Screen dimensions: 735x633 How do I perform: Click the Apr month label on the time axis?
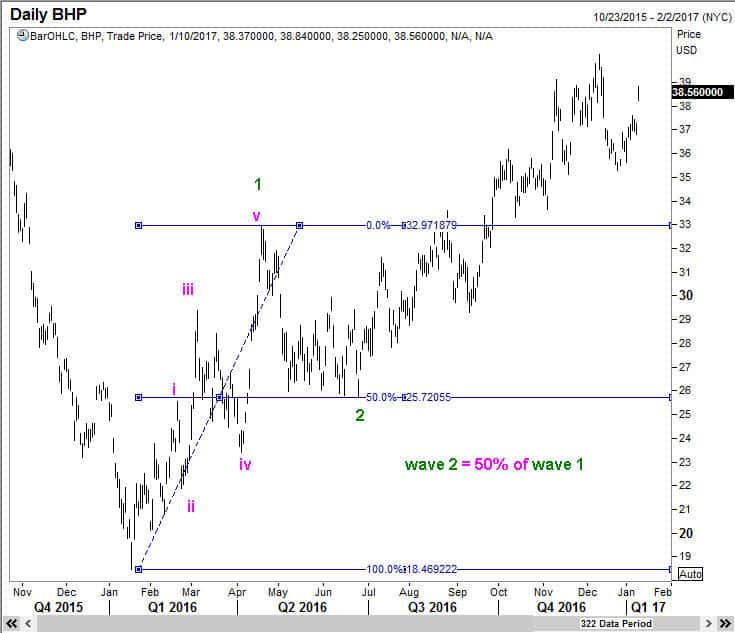tap(237, 592)
